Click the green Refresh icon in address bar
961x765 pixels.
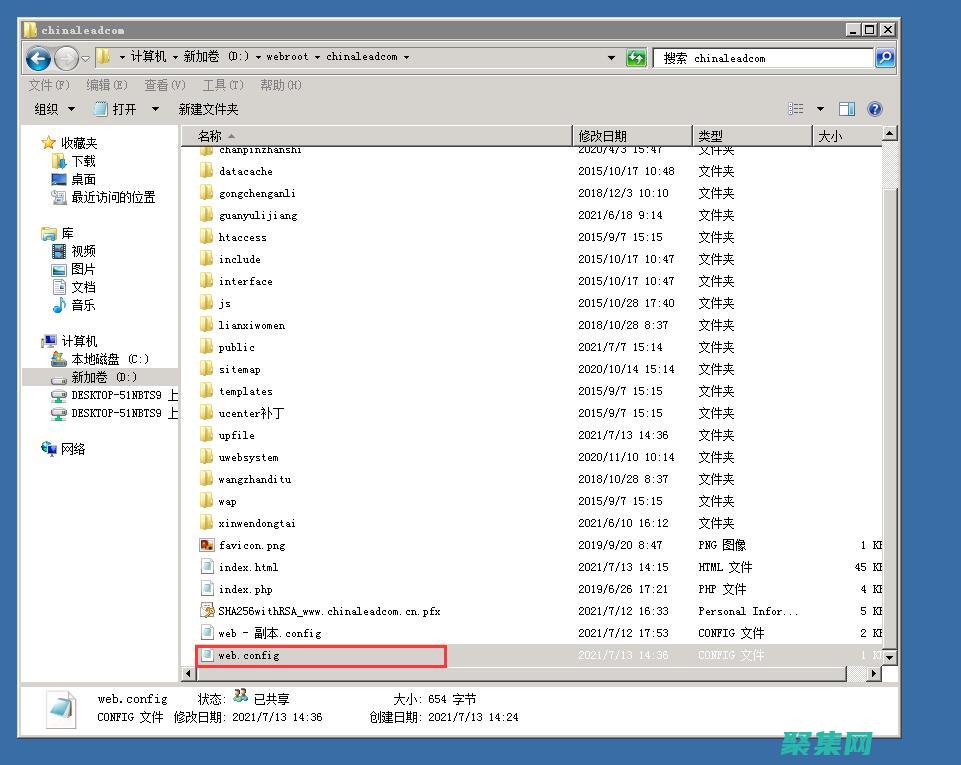[636, 58]
